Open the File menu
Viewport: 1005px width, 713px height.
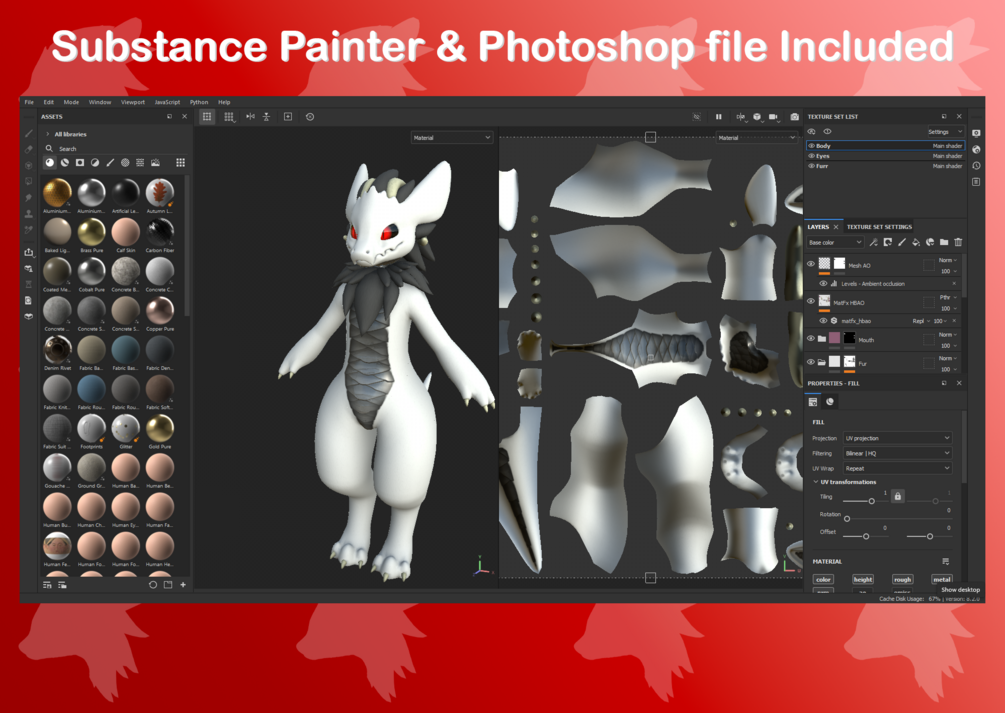coord(29,102)
